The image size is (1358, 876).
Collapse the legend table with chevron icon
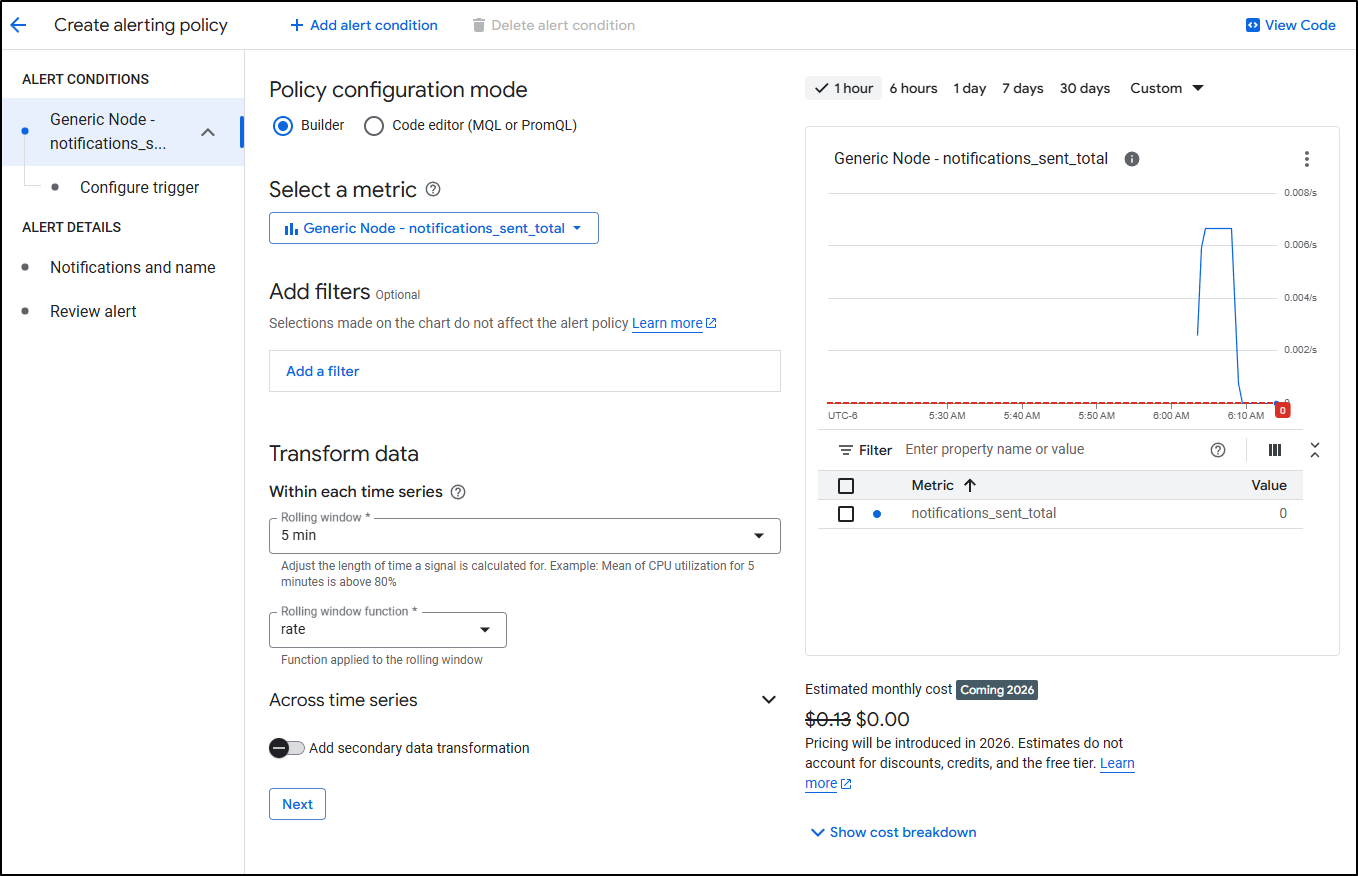tap(1314, 450)
